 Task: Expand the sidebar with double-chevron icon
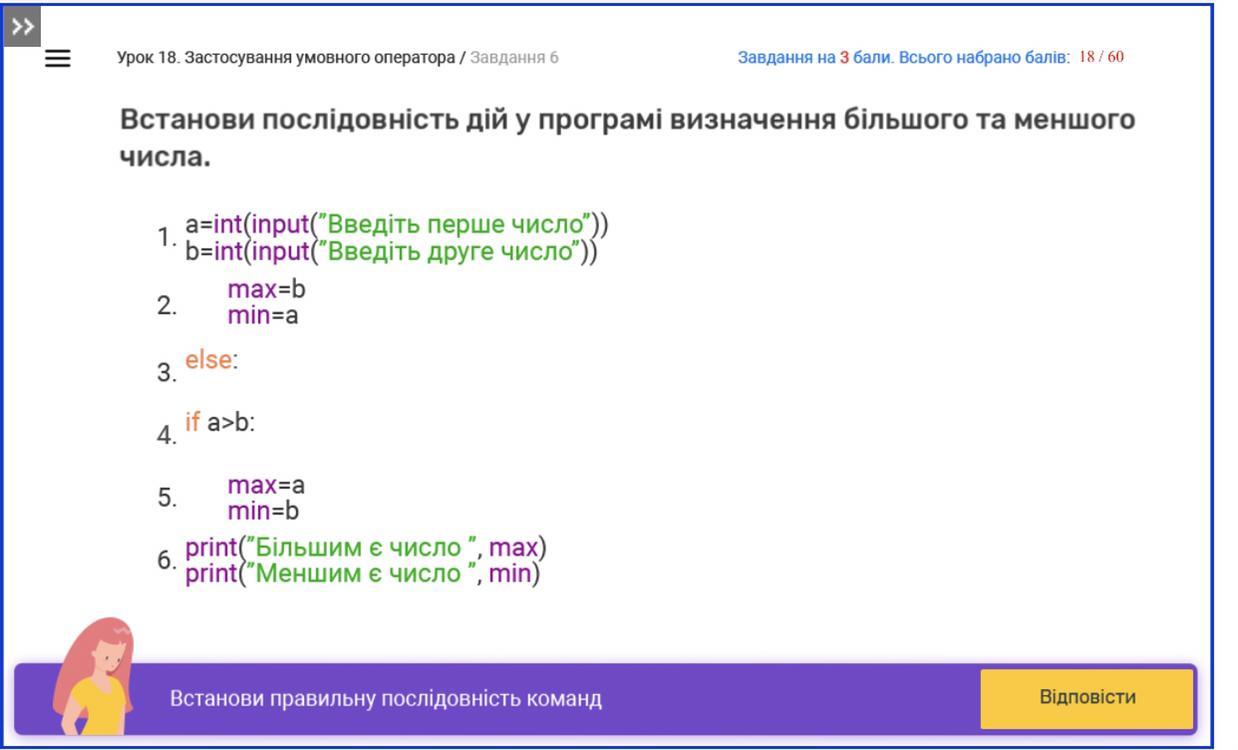tap(24, 26)
